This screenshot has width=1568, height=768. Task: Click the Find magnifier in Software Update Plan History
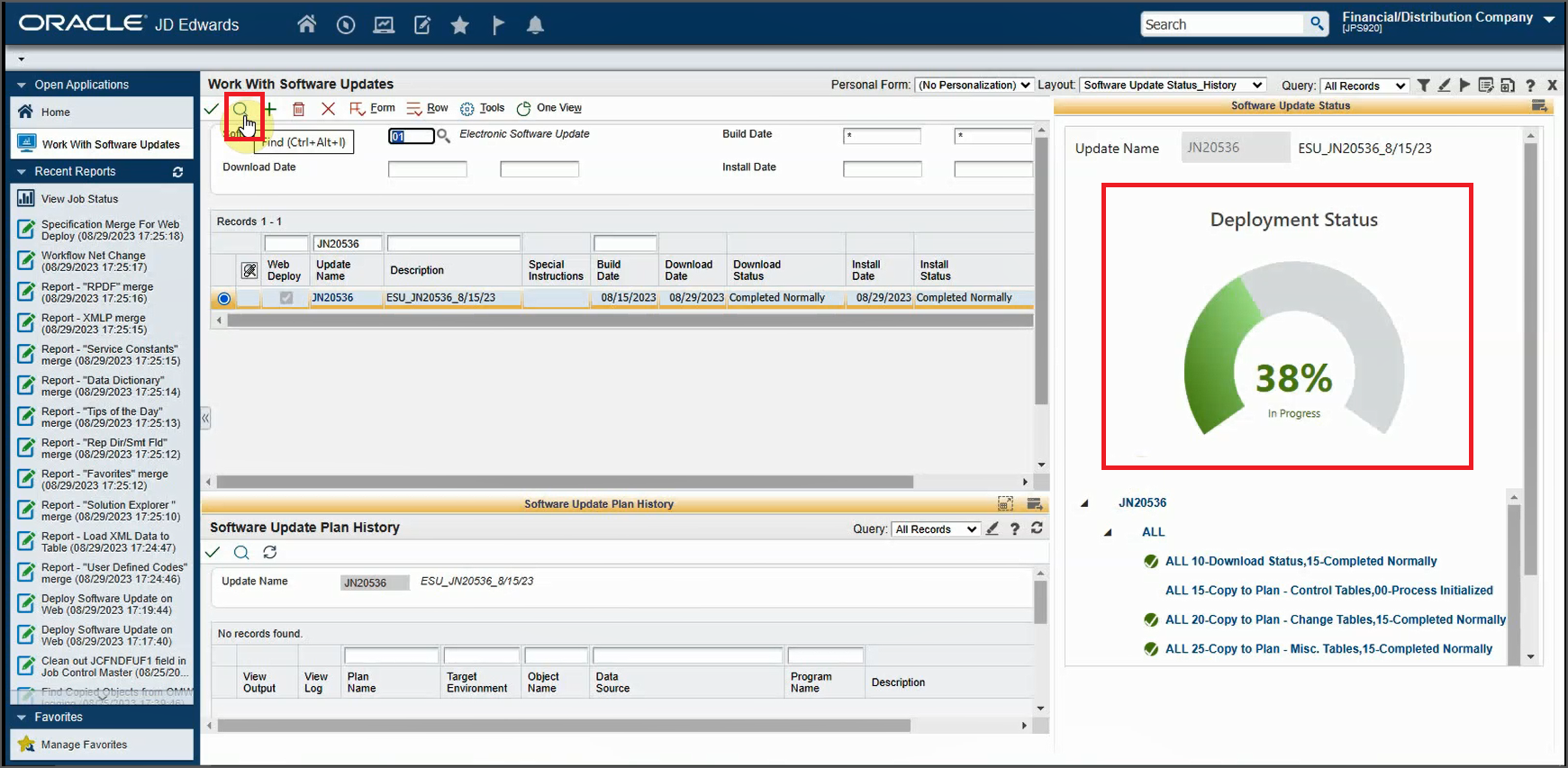(241, 552)
